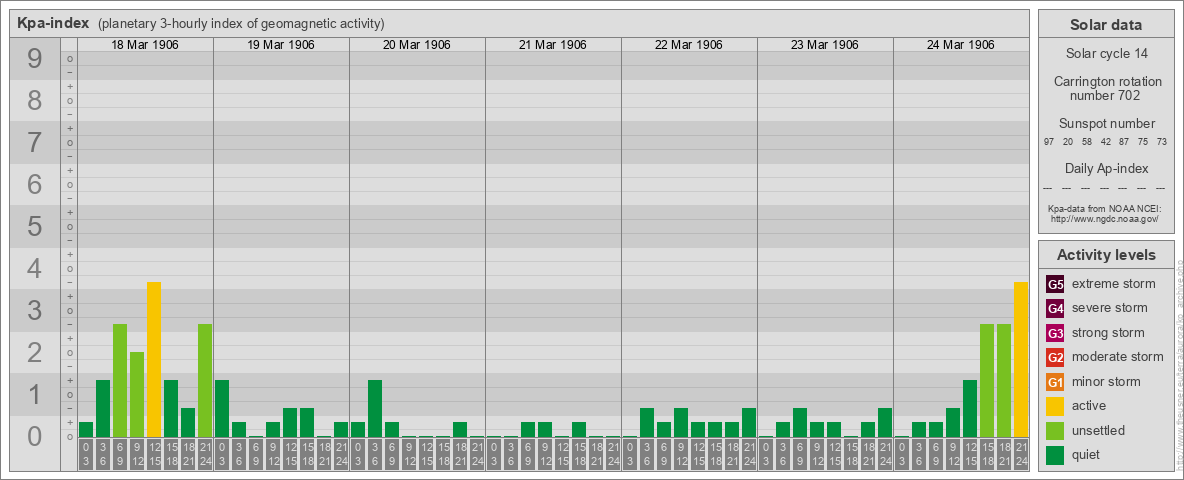Click the 21 Mar 1906 date header

(x=553, y=45)
